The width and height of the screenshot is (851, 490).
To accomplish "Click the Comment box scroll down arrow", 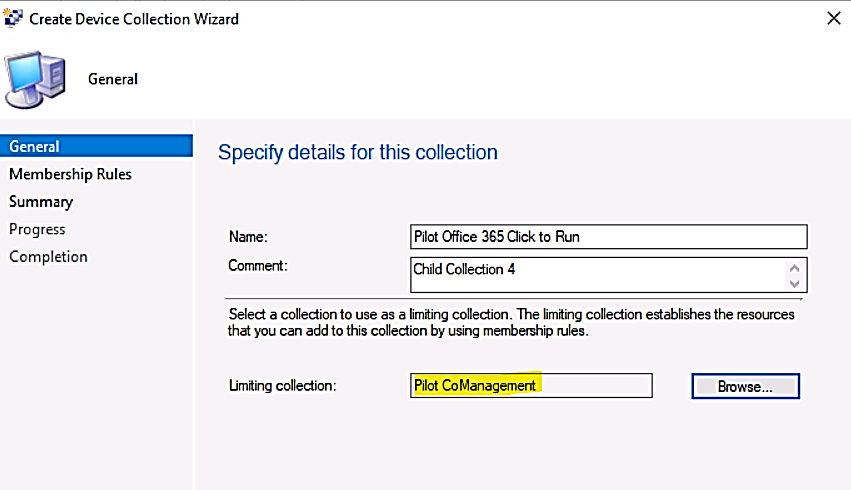I will pos(795,284).
